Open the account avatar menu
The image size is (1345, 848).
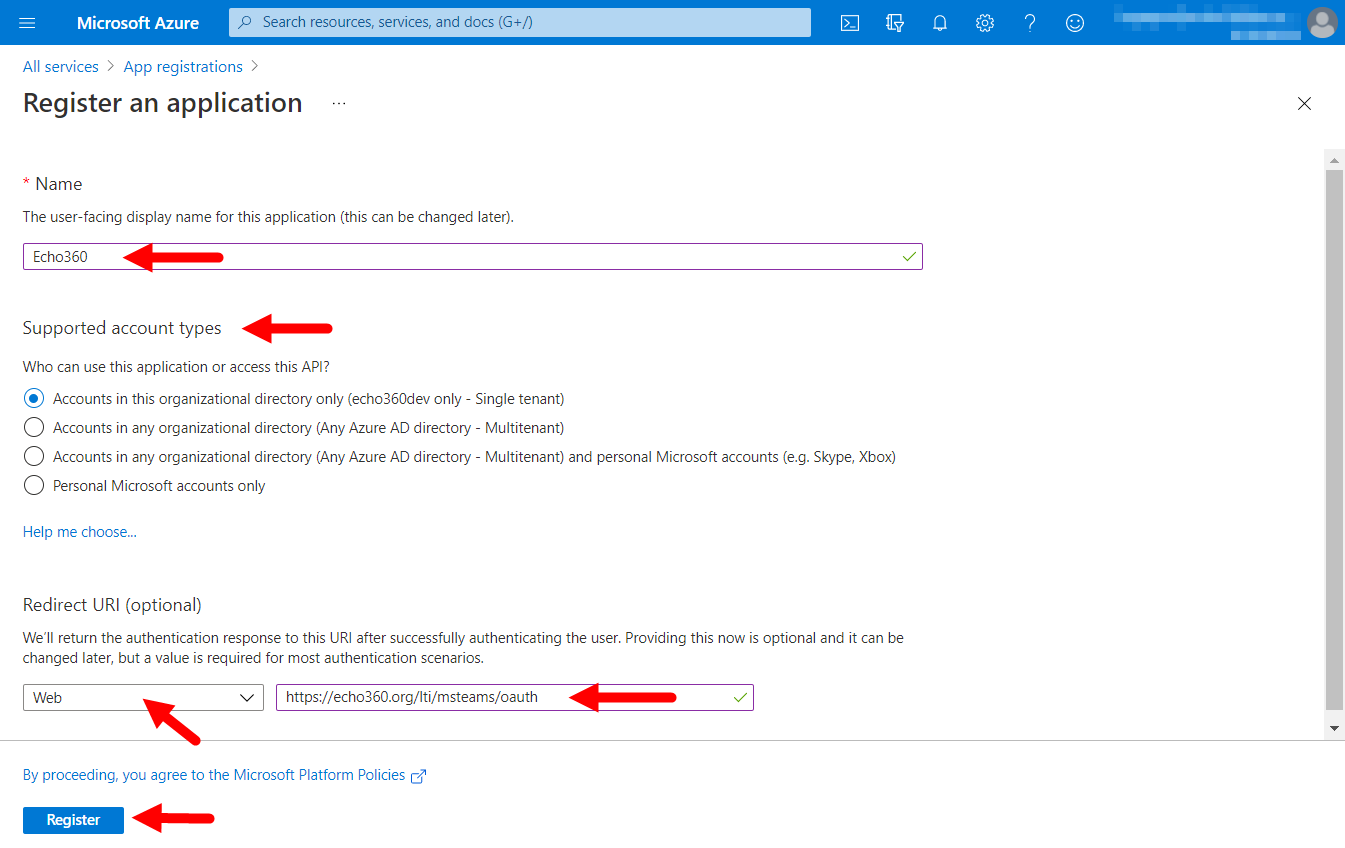[1322, 22]
